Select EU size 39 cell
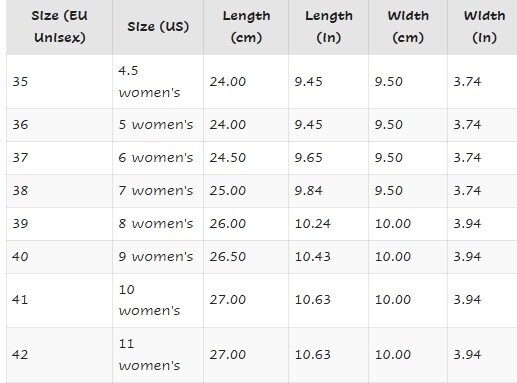 pyautogui.click(x=59, y=224)
